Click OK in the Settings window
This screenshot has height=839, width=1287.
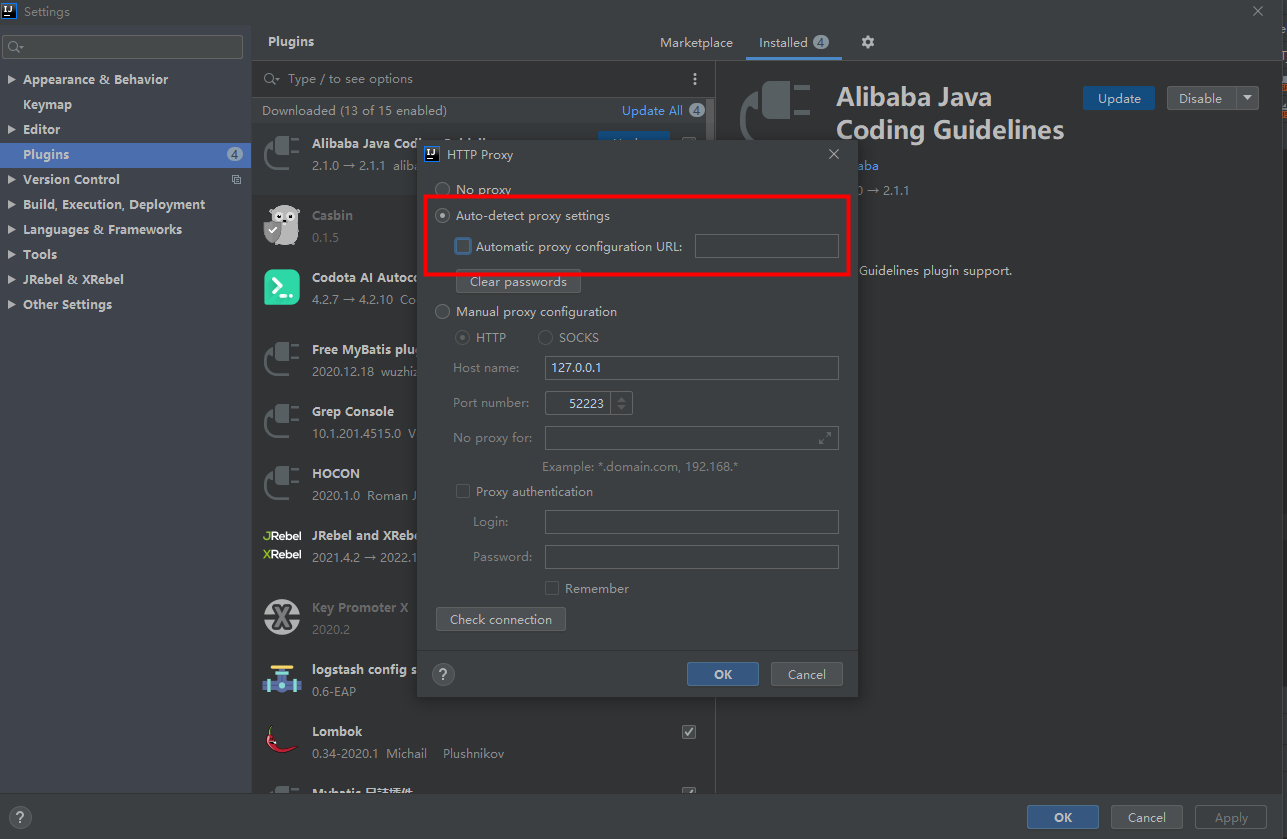click(x=1063, y=817)
